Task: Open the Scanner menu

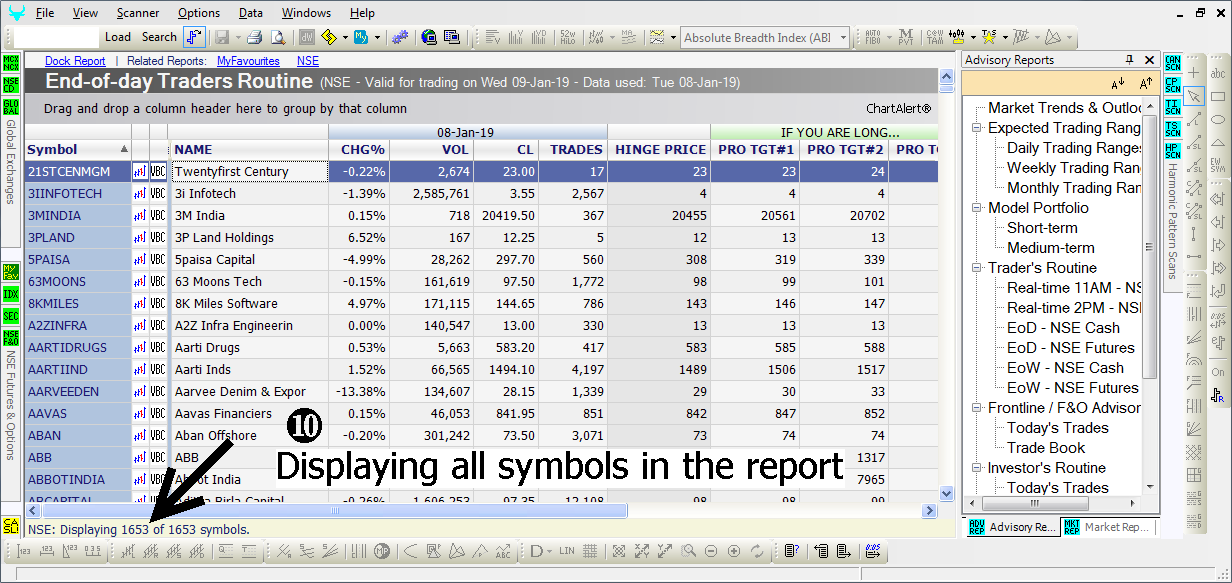Action: [138, 13]
